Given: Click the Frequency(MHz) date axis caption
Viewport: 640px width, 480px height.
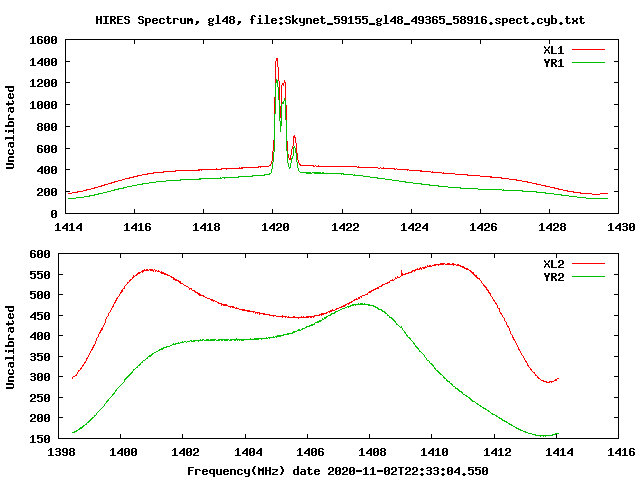Looking at the screenshot, I should pos(338,471).
